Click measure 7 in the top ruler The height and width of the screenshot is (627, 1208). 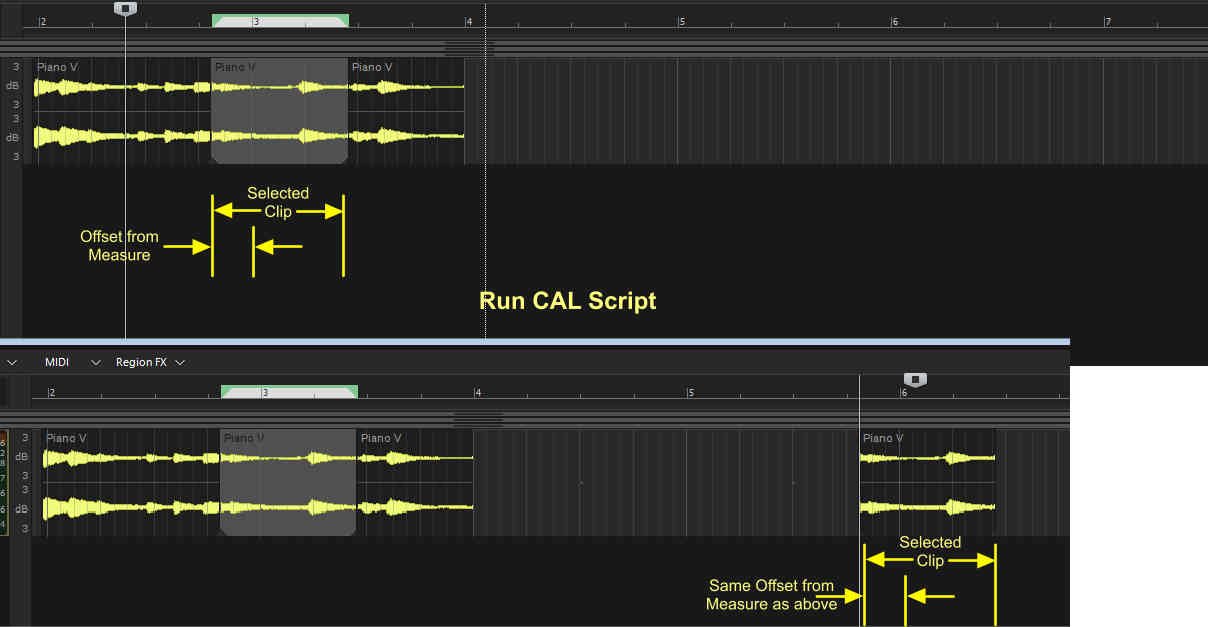(1107, 21)
